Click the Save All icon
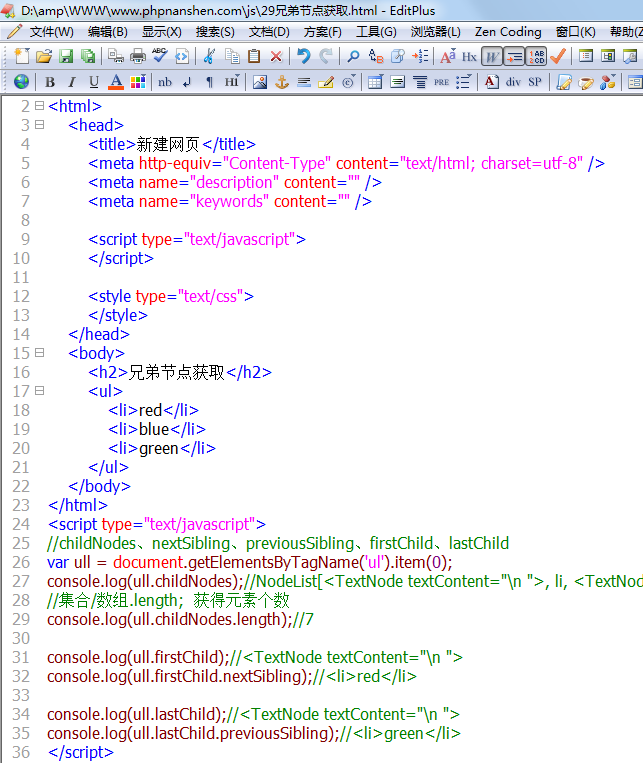643x763 pixels. 88,56
